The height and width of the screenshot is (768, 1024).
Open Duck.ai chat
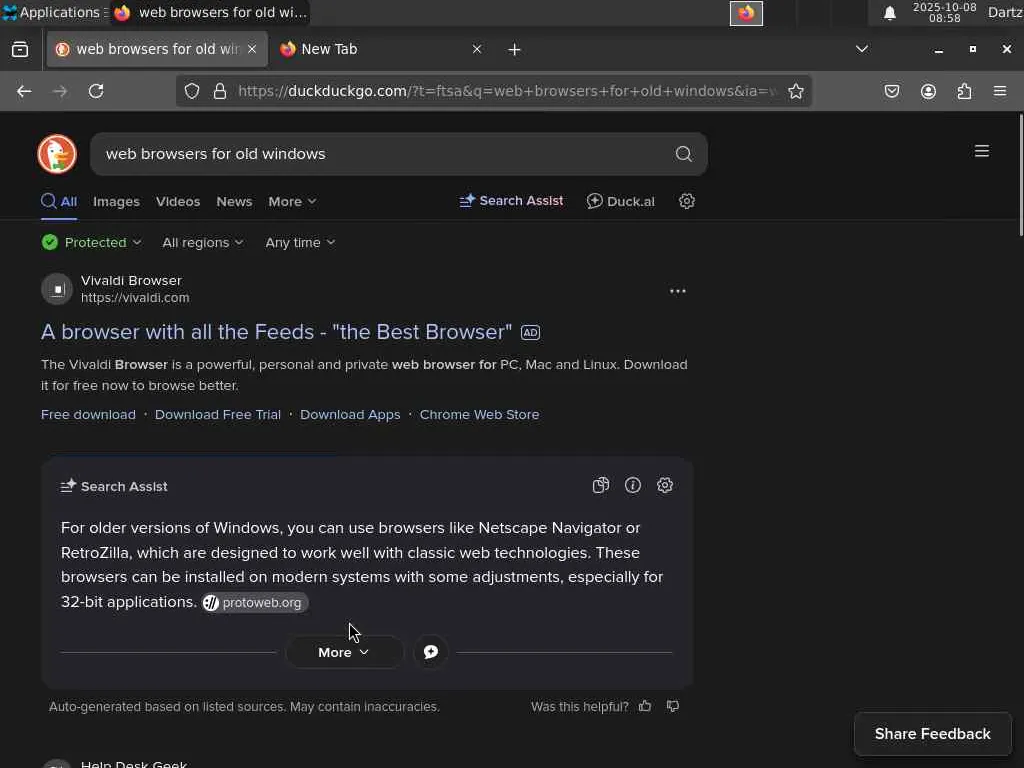coord(620,201)
